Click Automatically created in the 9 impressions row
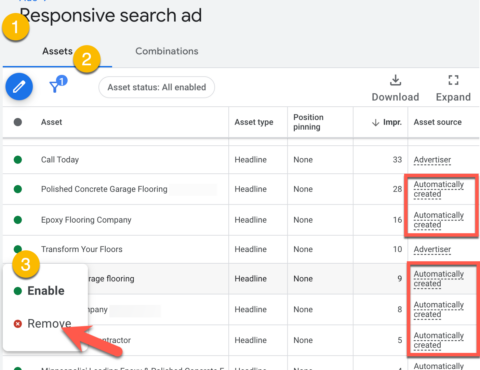The image size is (480, 370). (x=439, y=278)
